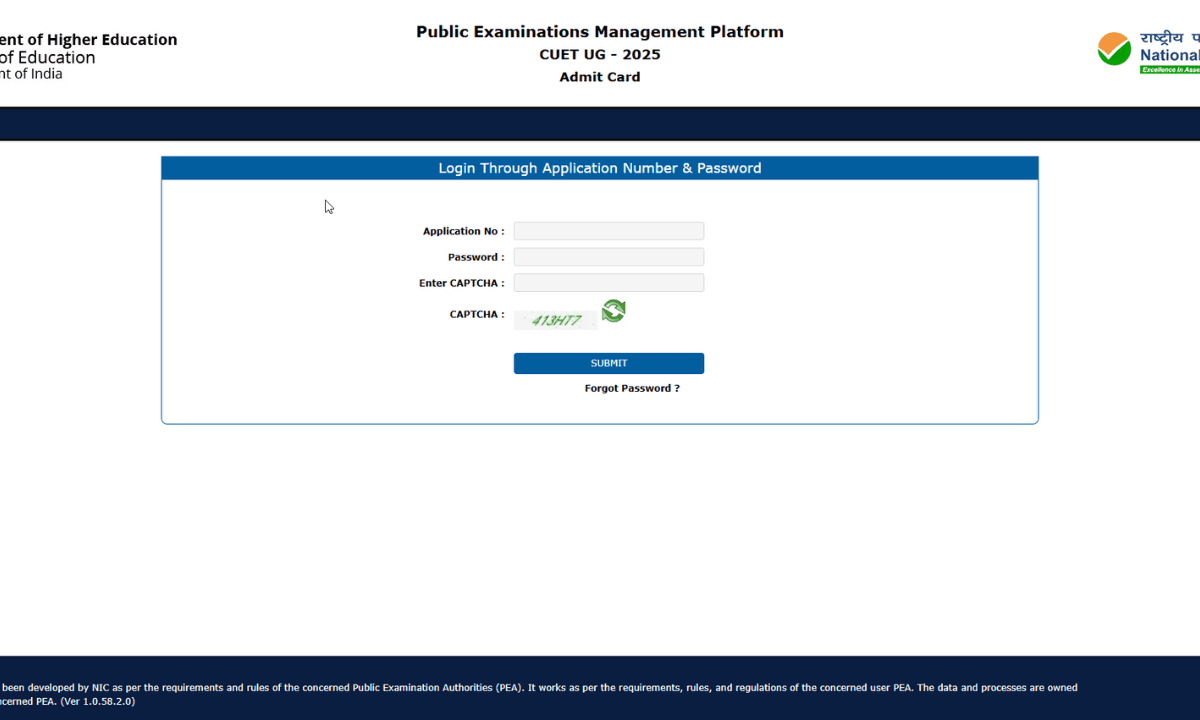This screenshot has width=1200, height=720.
Task: Open the Forgot Password link
Action: click(632, 388)
